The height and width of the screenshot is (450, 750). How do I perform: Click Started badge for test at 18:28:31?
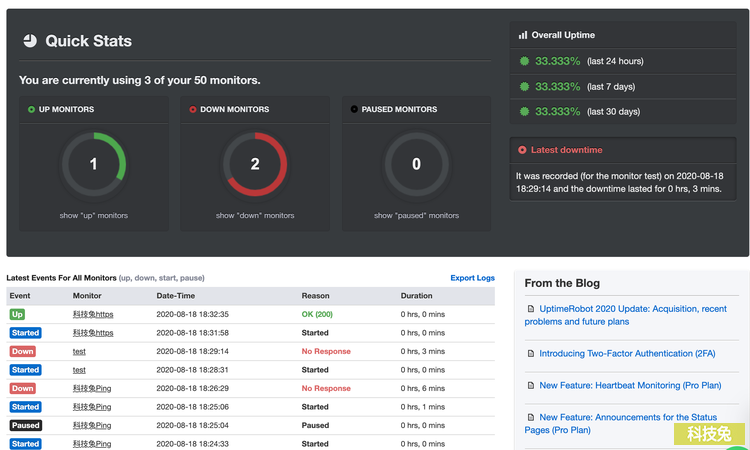[x=25, y=370]
